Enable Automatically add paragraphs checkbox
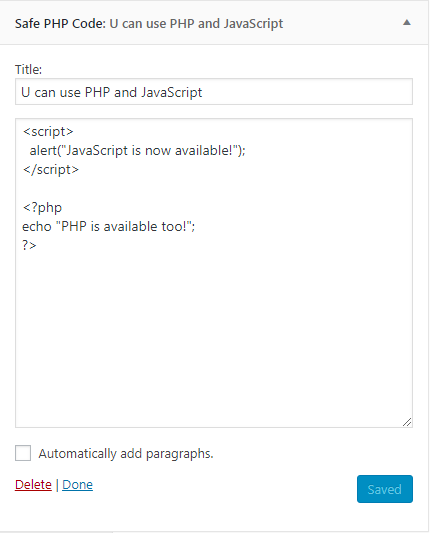 23,453
